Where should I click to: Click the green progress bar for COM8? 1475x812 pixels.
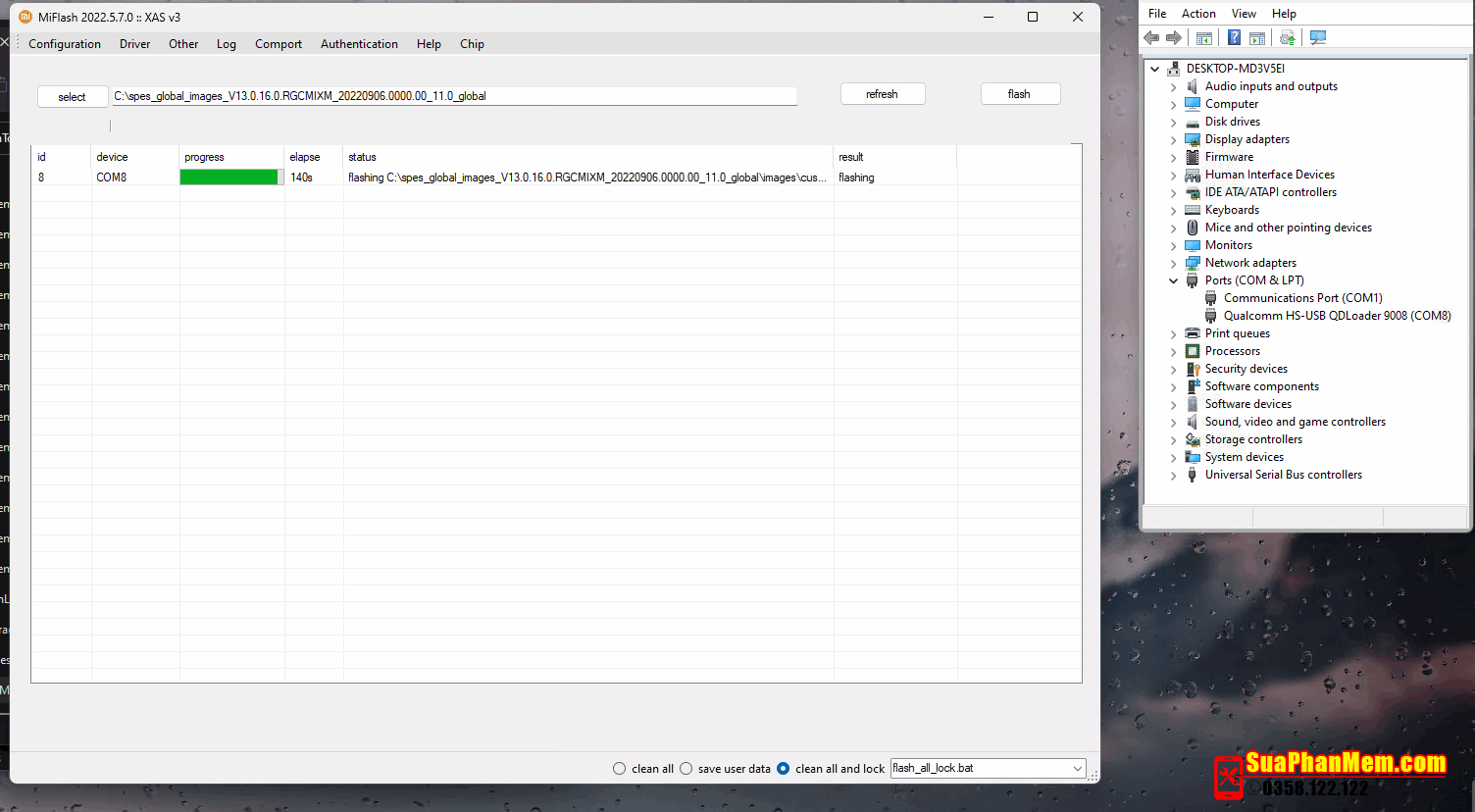[229, 178]
